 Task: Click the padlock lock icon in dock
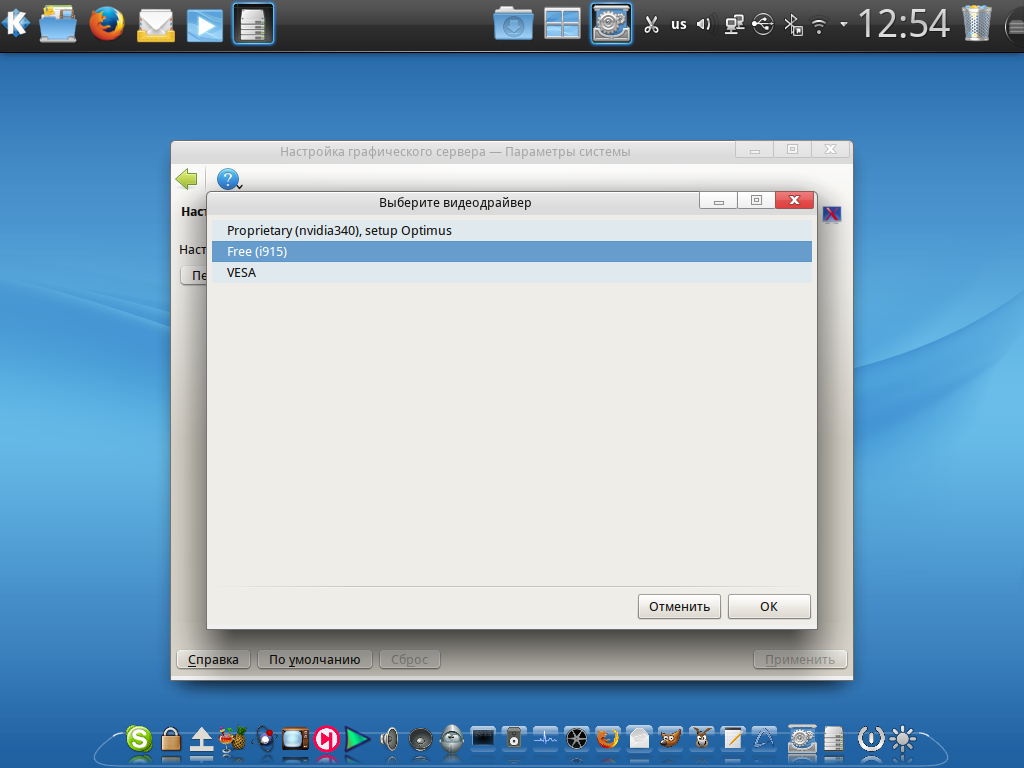tap(171, 739)
